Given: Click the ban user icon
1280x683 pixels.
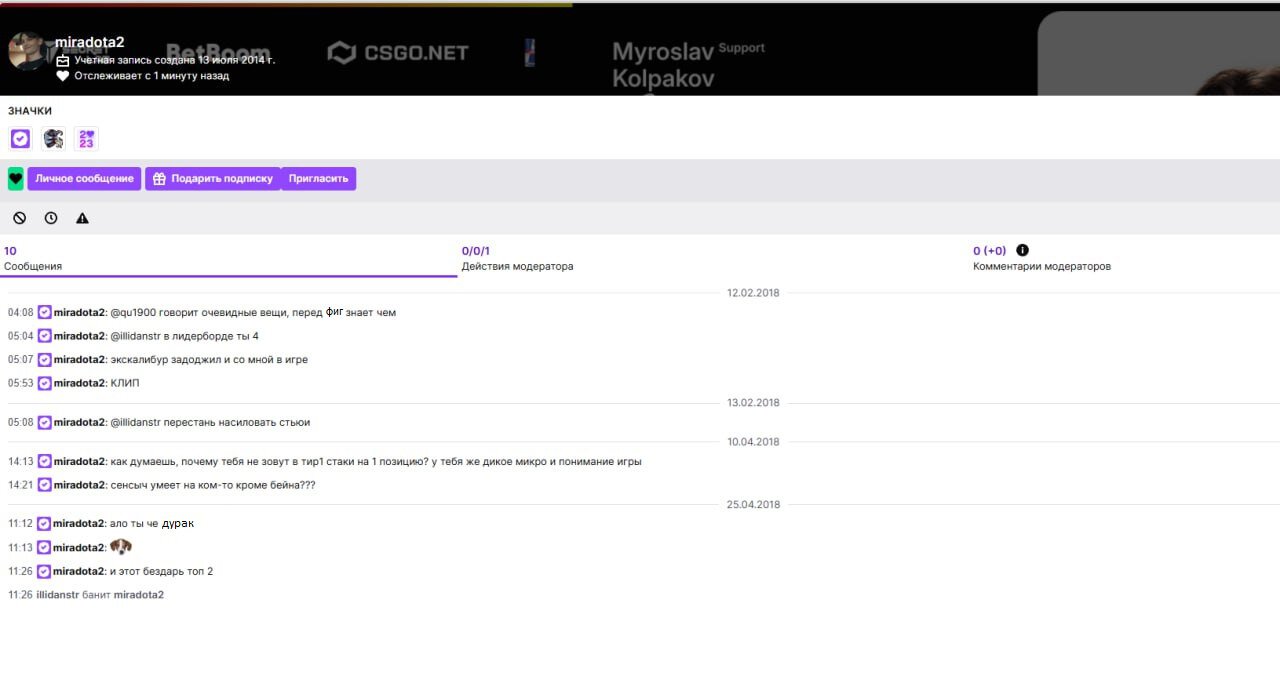Looking at the screenshot, I should (19, 218).
